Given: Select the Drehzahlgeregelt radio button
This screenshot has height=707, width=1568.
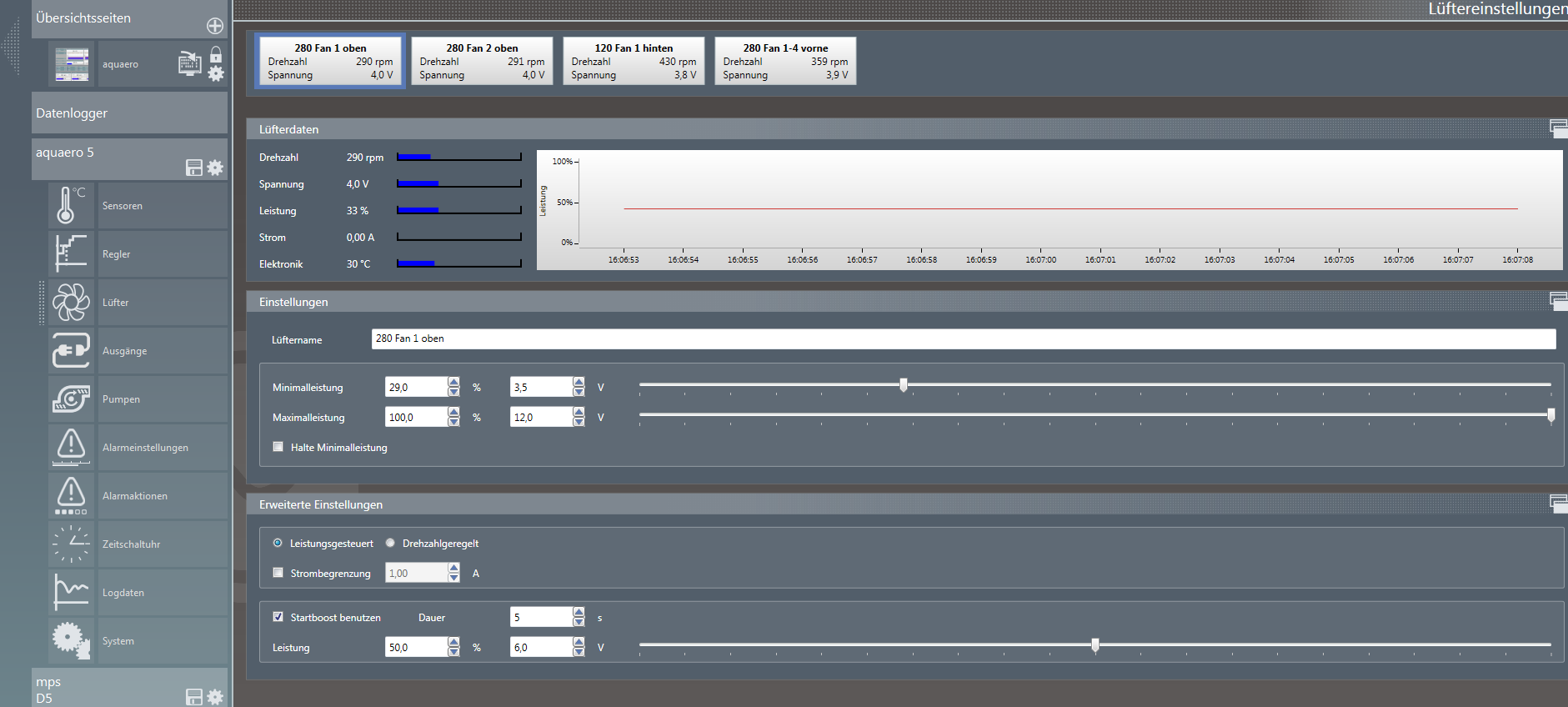Looking at the screenshot, I should point(390,543).
